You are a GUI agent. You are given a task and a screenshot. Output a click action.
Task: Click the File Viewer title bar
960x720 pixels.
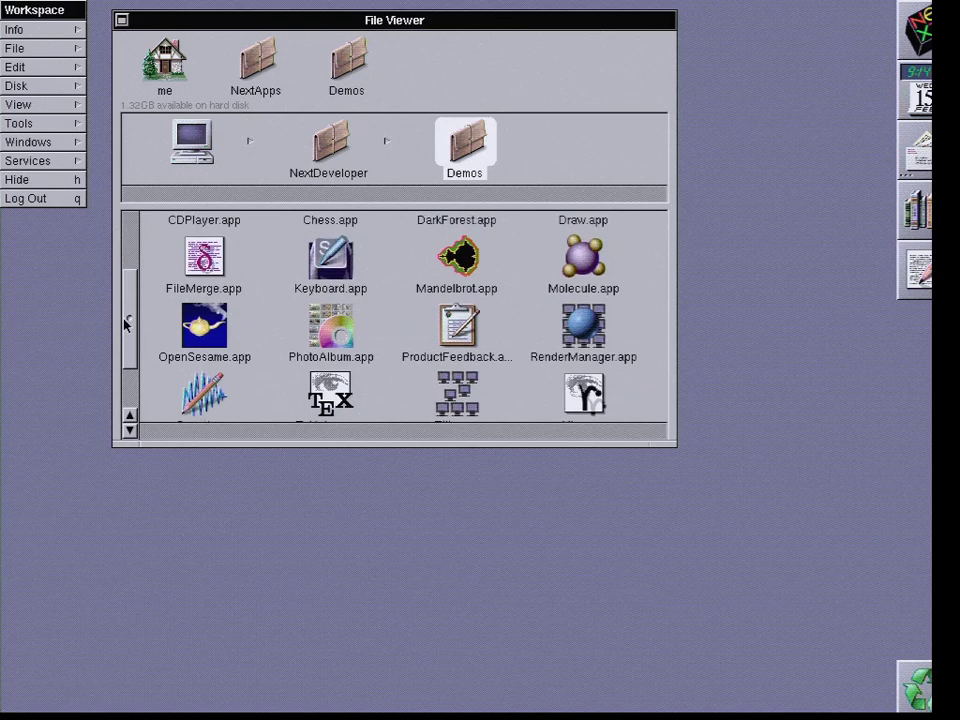pyautogui.click(x=395, y=20)
